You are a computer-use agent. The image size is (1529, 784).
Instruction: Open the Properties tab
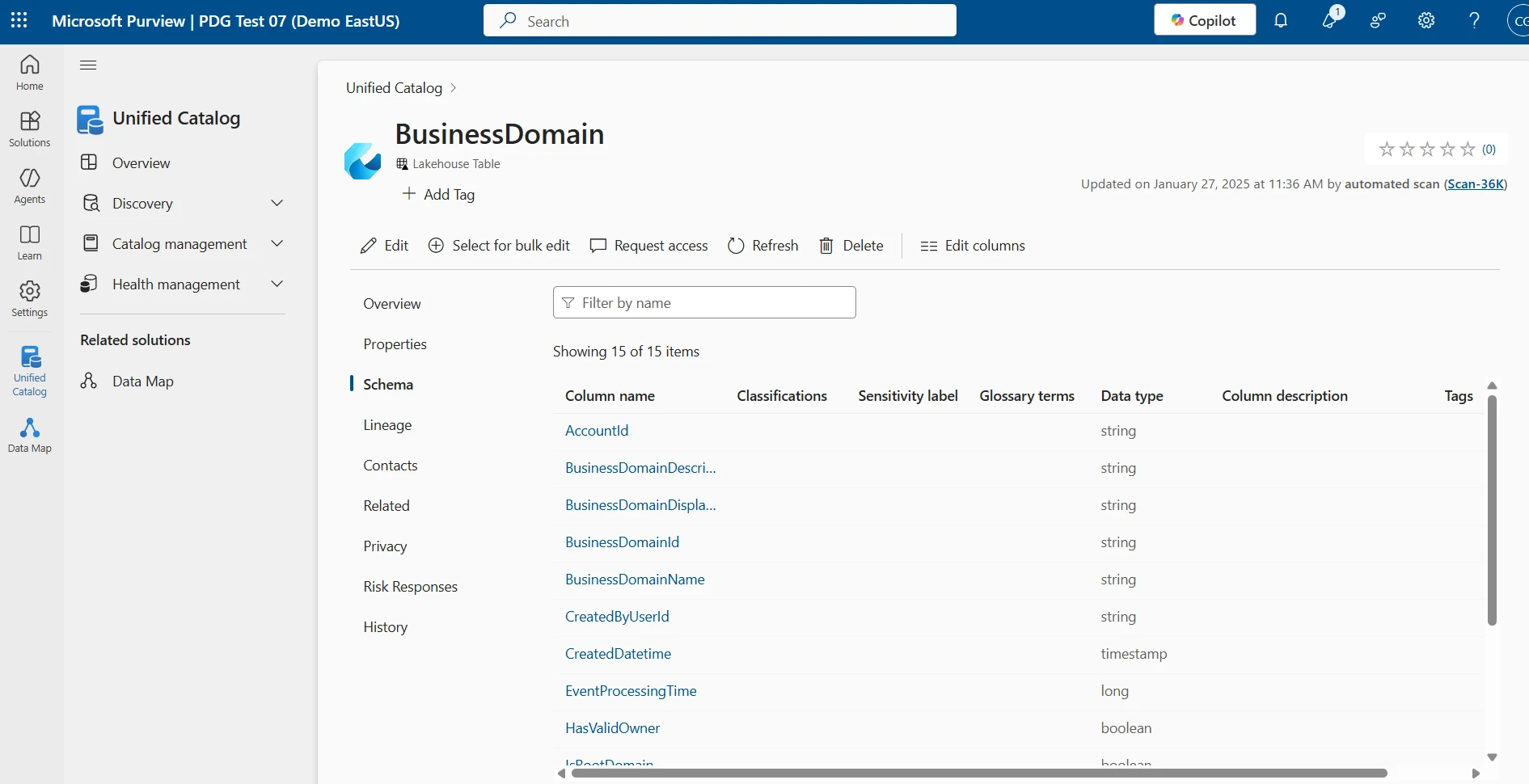tap(395, 344)
